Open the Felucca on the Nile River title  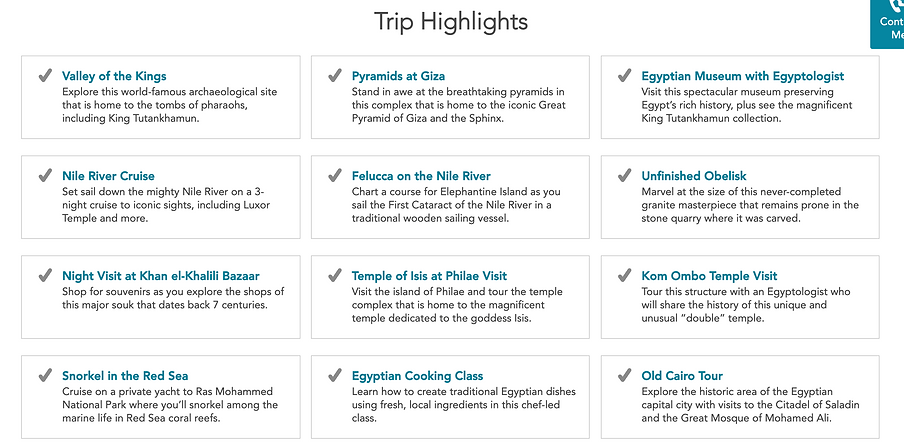[x=421, y=176]
